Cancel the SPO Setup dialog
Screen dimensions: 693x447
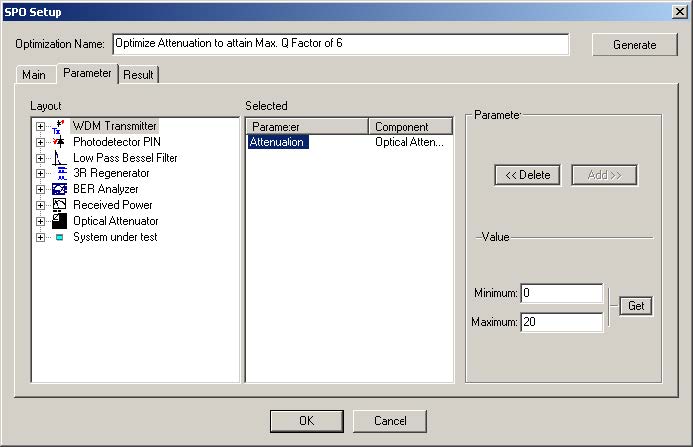390,421
